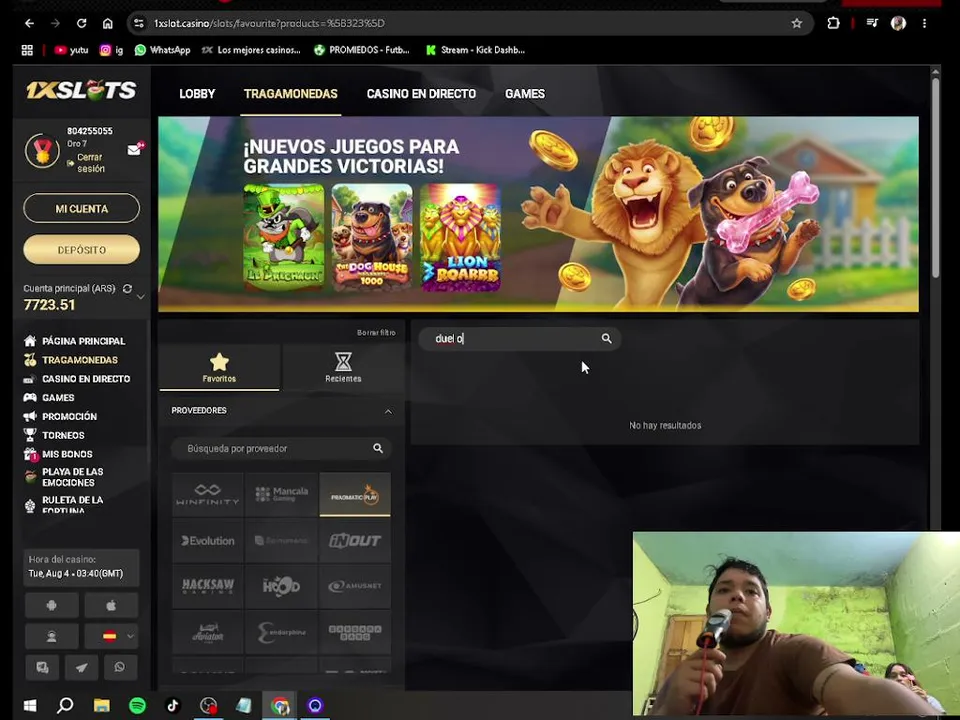Viewport: 960px width, 720px height.
Task: Open the browser home page icon
Action: (108, 23)
